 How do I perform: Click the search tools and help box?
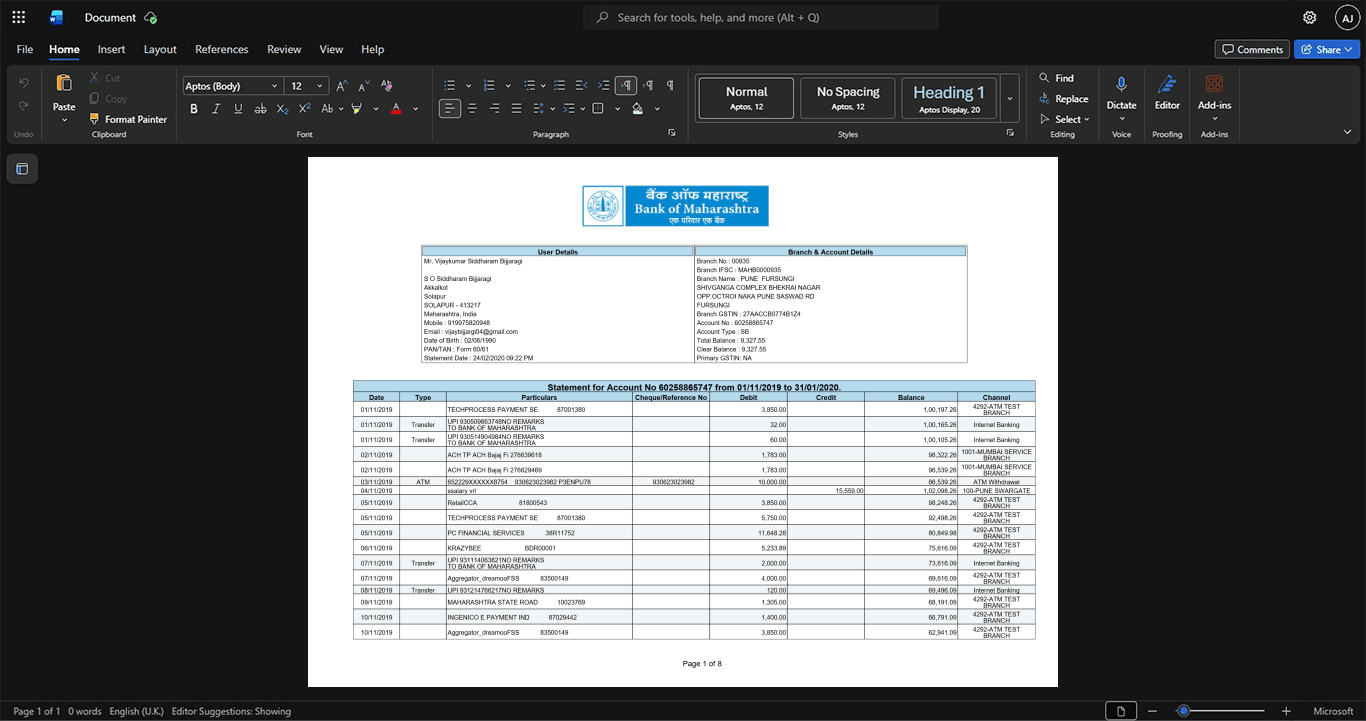click(x=760, y=17)
